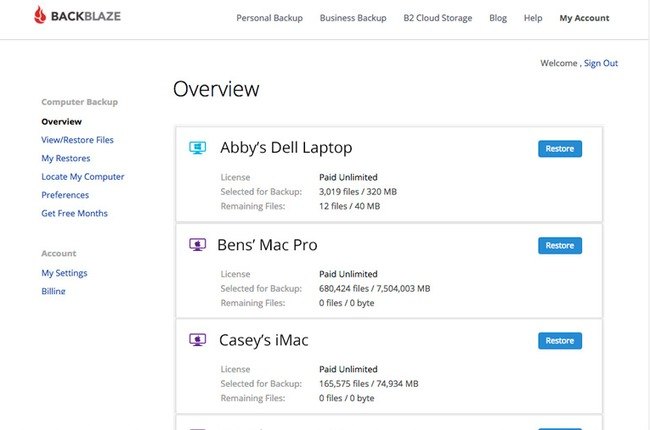Click the Backblaze flame logo
Viewport: 650px width, 430px height.
(40, 15)
